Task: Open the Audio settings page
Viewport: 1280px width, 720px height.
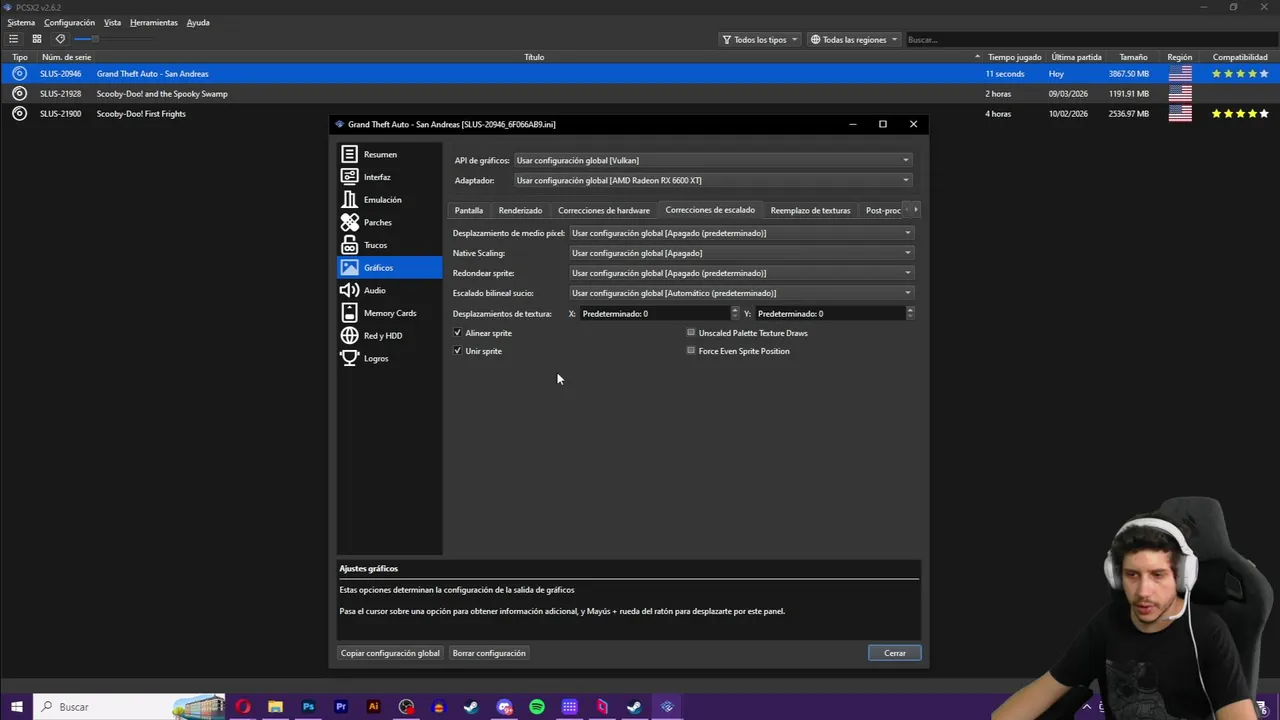Action: coord(390,290)
